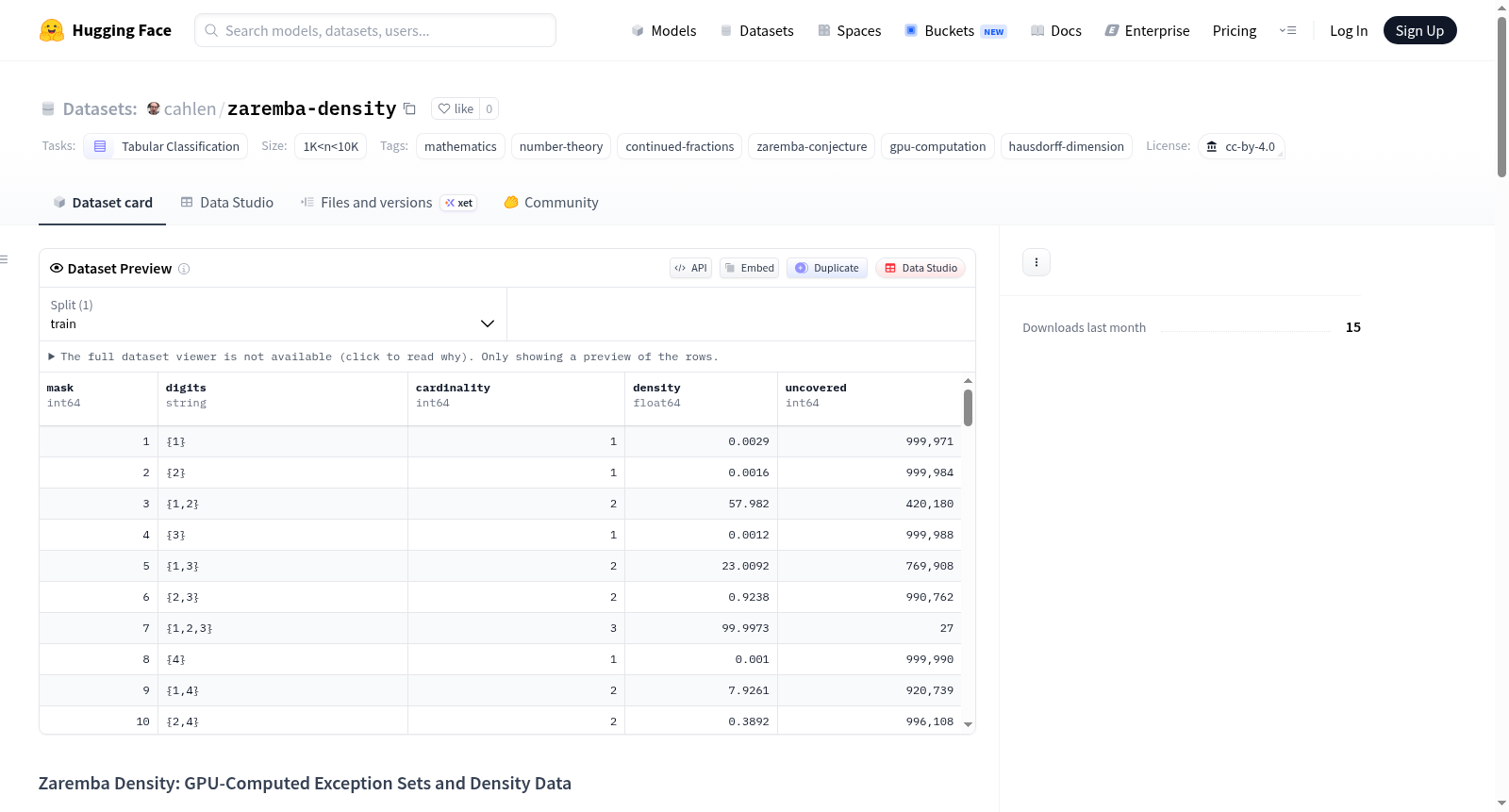Click the Hugging Face logo icon
The image size is (1509, 812).
coord(52,30)
